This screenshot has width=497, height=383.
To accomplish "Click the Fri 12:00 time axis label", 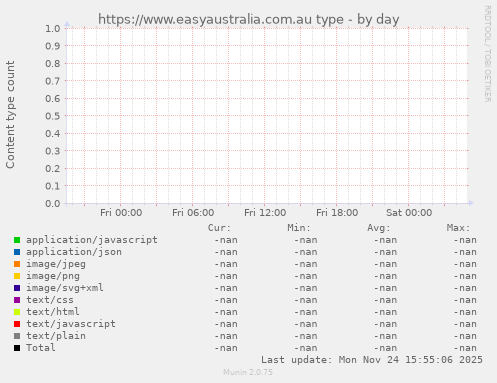I will pyautogui.click(x=265, y=213).
